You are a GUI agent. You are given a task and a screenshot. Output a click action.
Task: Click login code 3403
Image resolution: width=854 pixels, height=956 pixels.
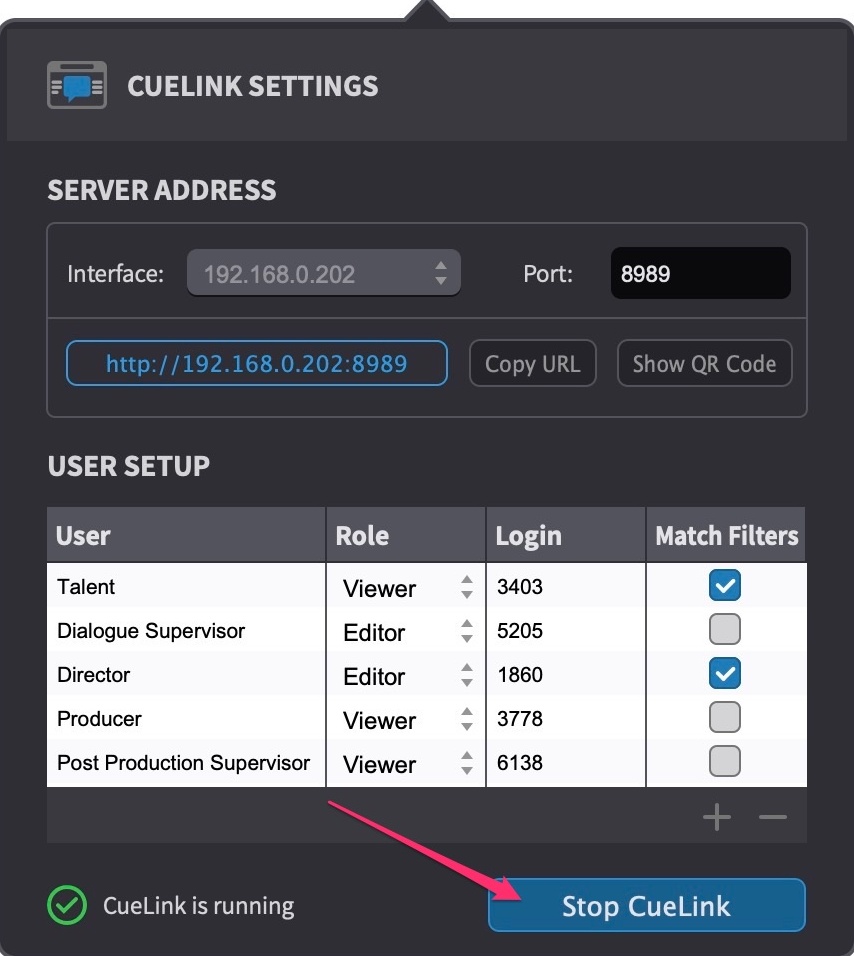[x=519, y=586]
